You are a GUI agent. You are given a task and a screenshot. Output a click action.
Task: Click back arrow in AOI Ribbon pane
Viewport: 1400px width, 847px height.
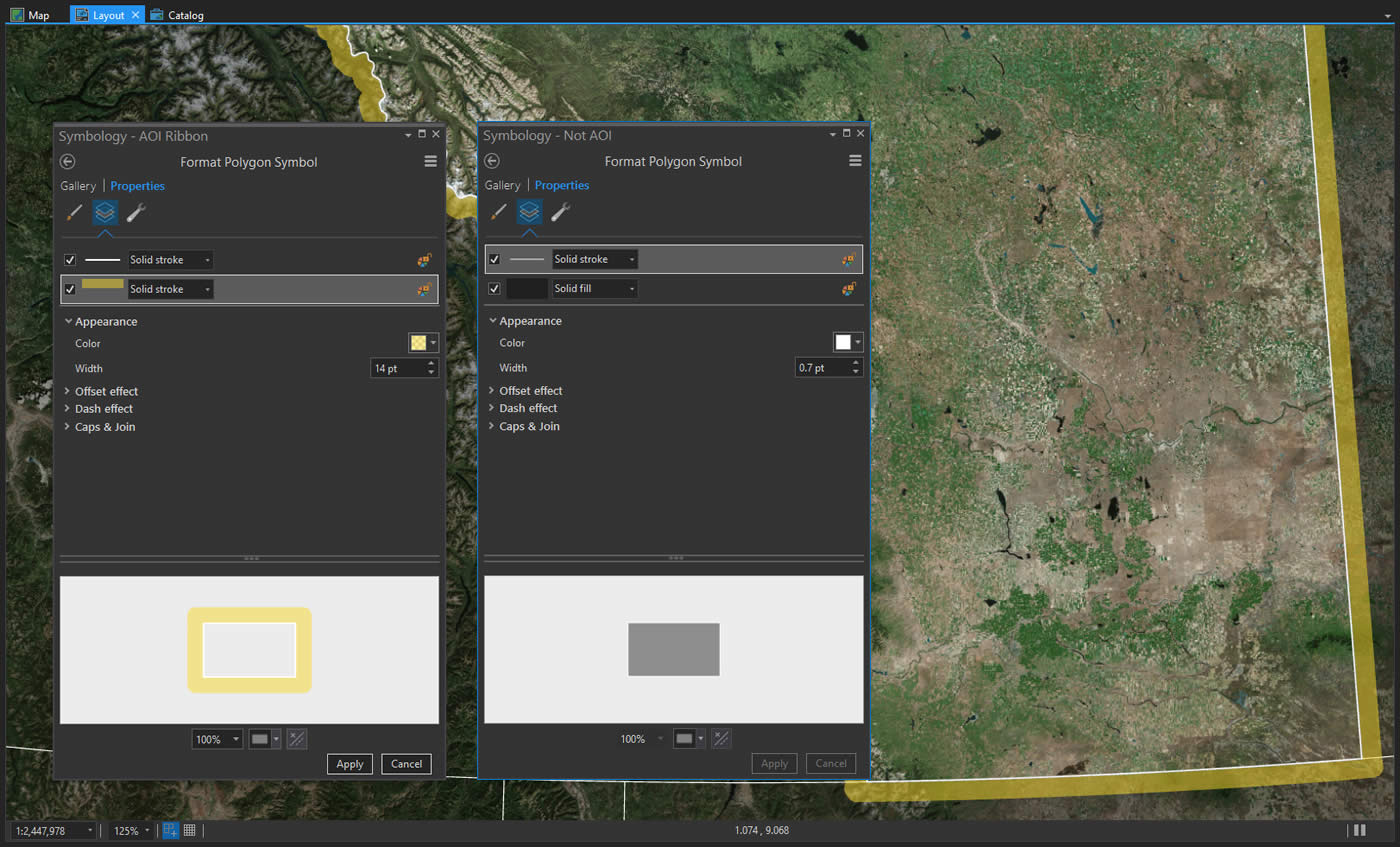68,162
